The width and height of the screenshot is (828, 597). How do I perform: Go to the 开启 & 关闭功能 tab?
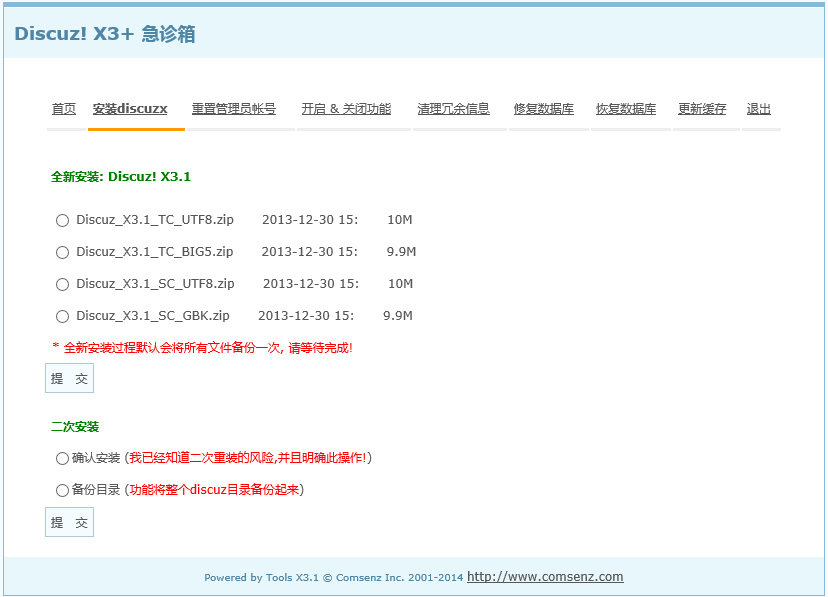pyautogui.click(x=346, y=109)
